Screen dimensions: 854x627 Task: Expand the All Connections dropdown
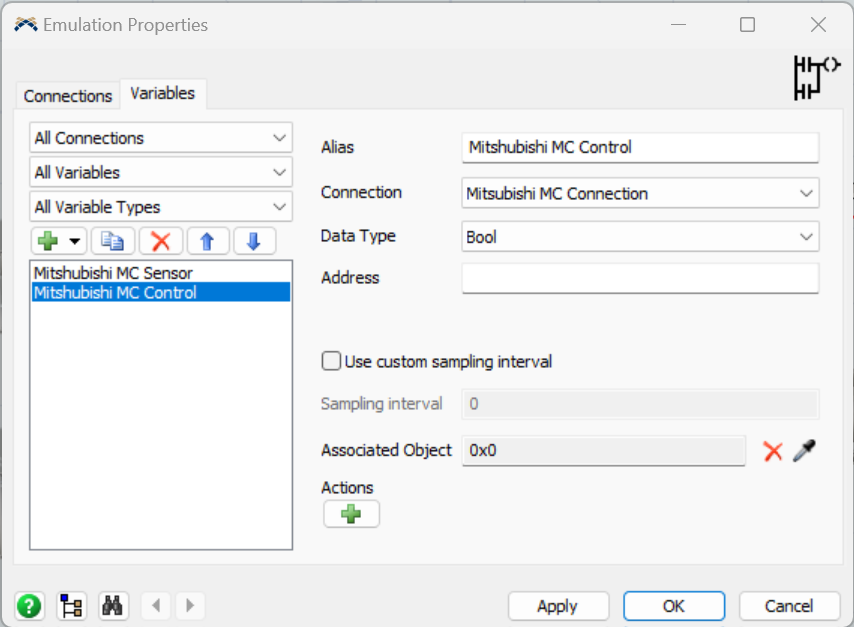[x=160, y=138]
